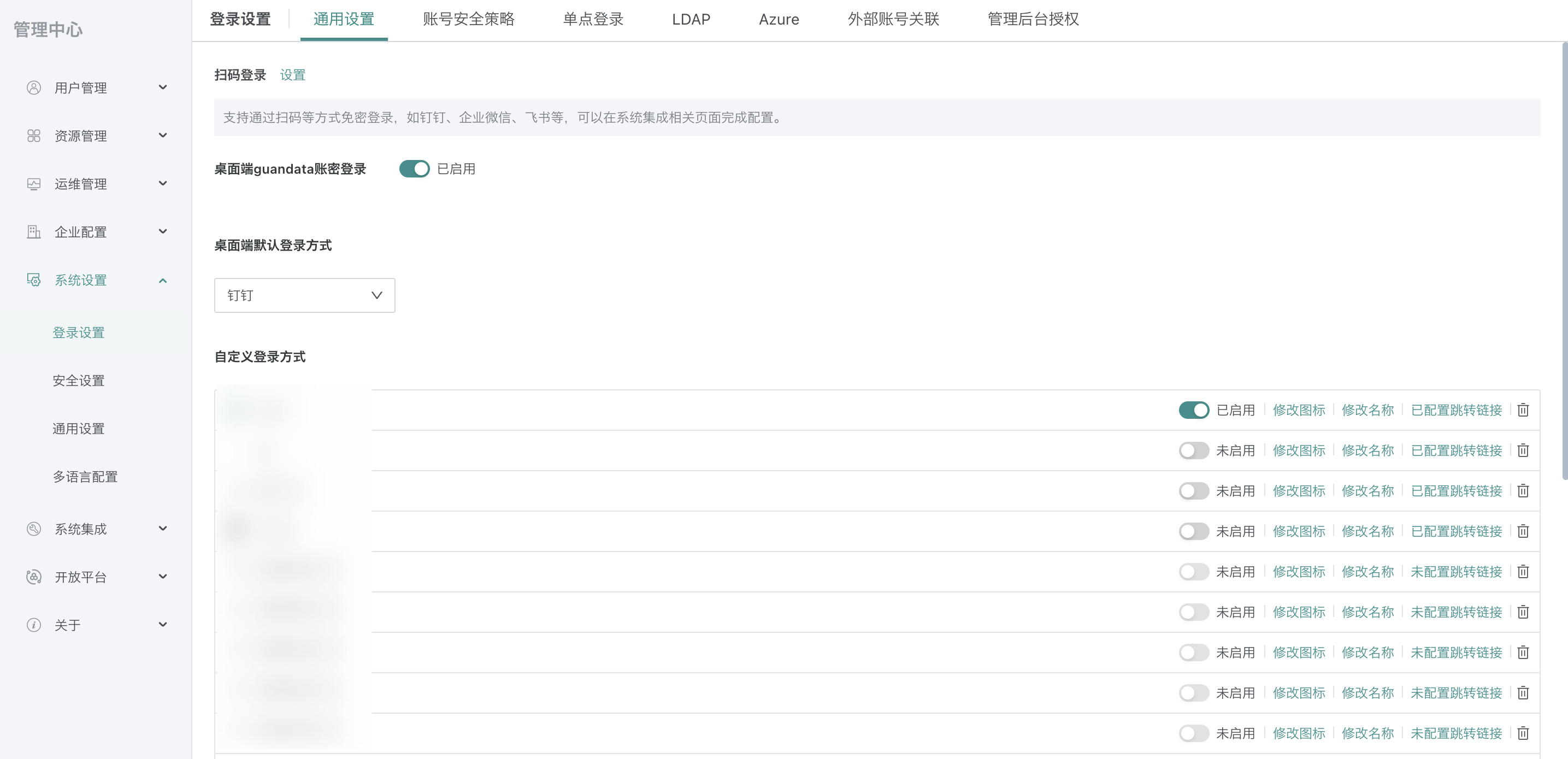1568x759 pixels.
Task: Turn off the first enabled custom login toggle
Action: tap(1193, 410)
